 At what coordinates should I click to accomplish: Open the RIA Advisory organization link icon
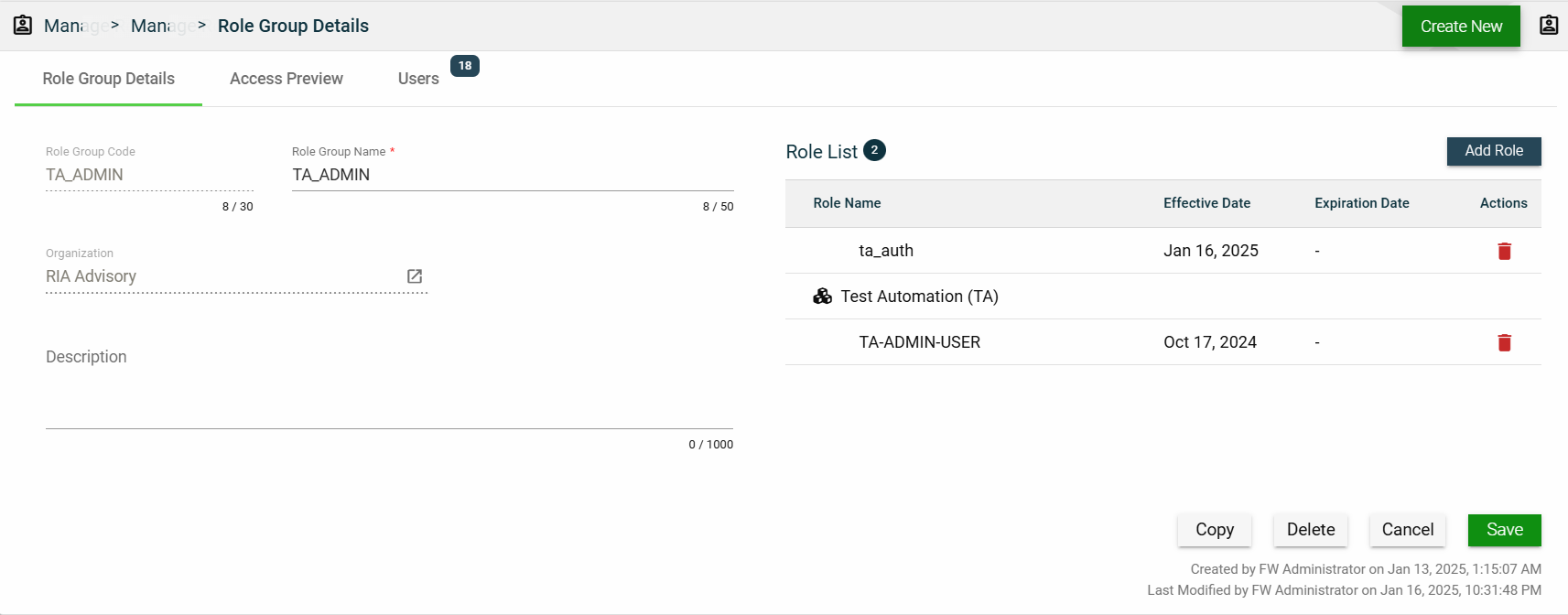pyautogui.click(x=415, y=276)
